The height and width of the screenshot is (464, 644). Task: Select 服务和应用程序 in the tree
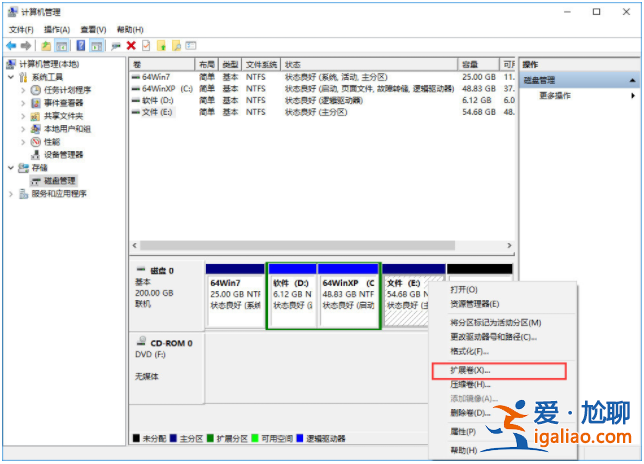click(x=59, y=194)
